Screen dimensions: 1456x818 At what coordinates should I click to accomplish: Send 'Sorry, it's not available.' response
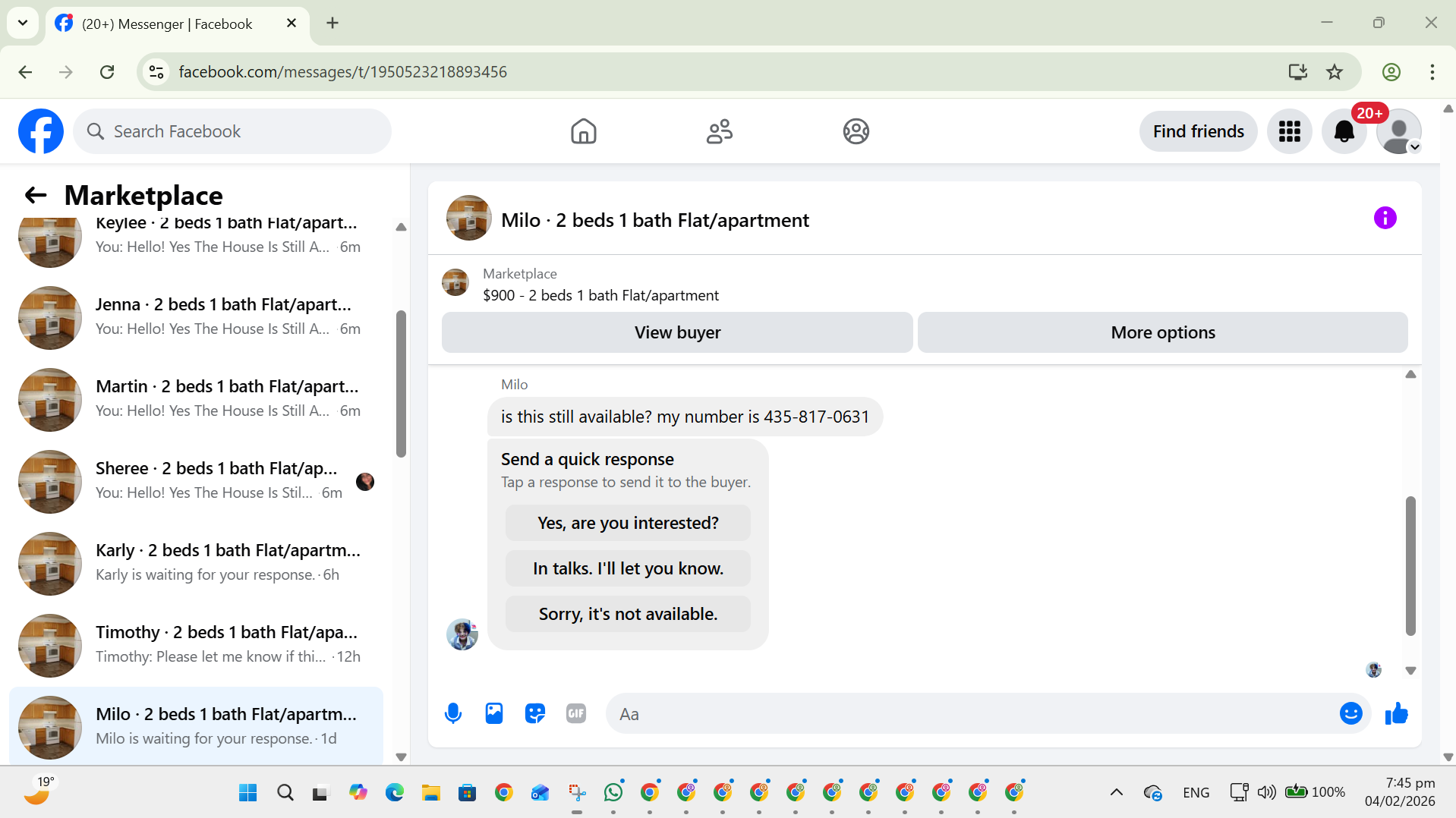tap(628, 614)
